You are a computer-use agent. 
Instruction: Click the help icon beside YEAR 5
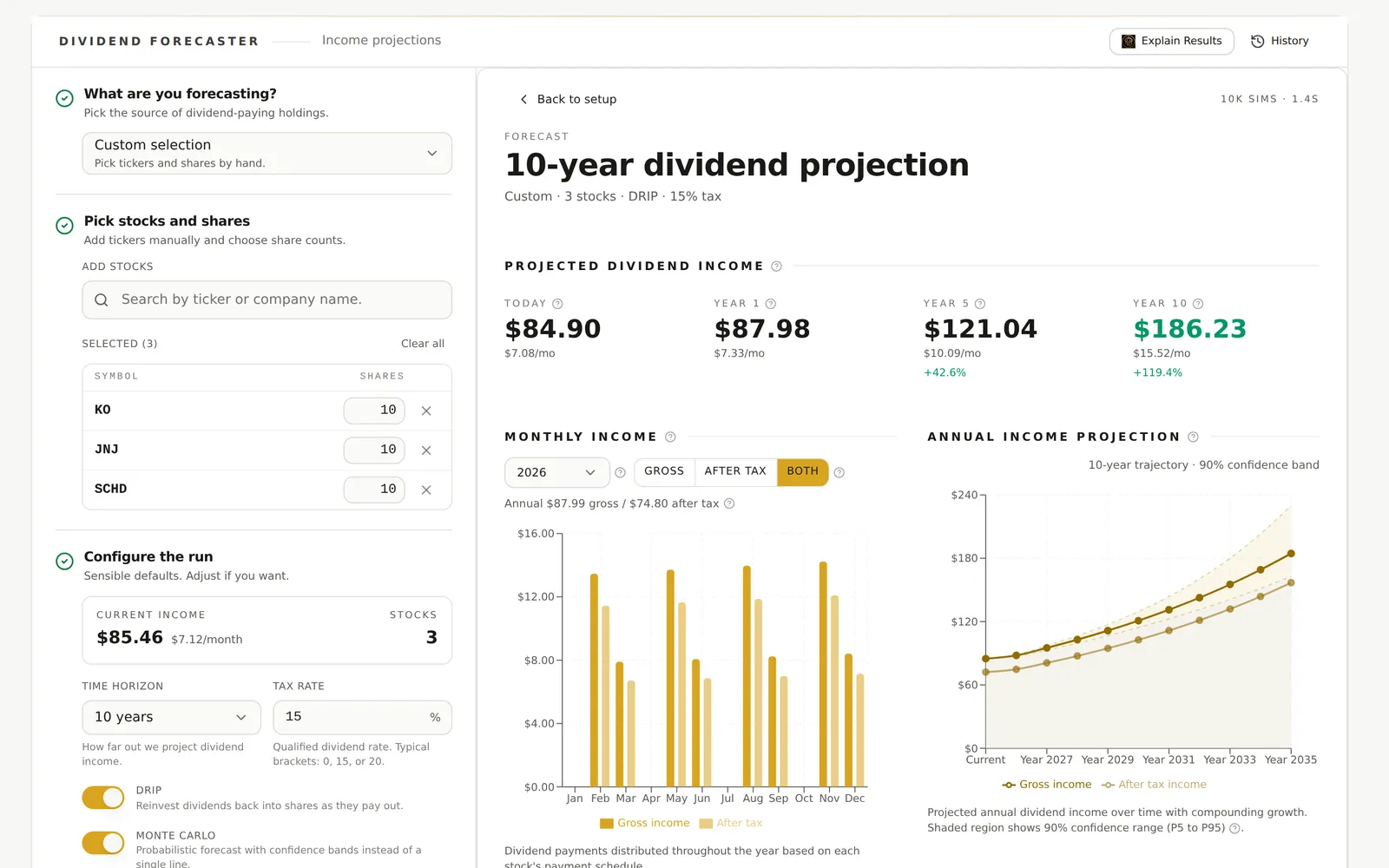tap(980, 304)
